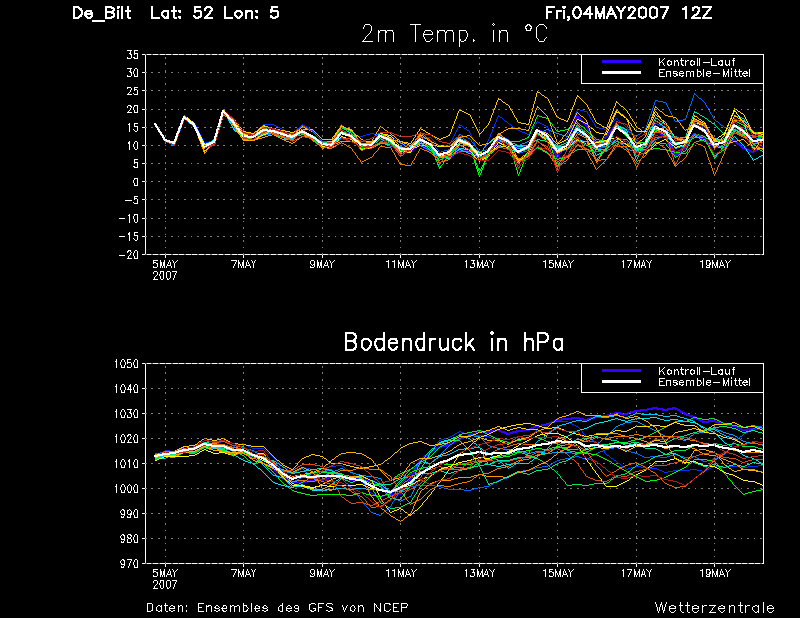Click the 13MAY tick on temperature chart axis
800x618 pixels.
coord(479,264)
